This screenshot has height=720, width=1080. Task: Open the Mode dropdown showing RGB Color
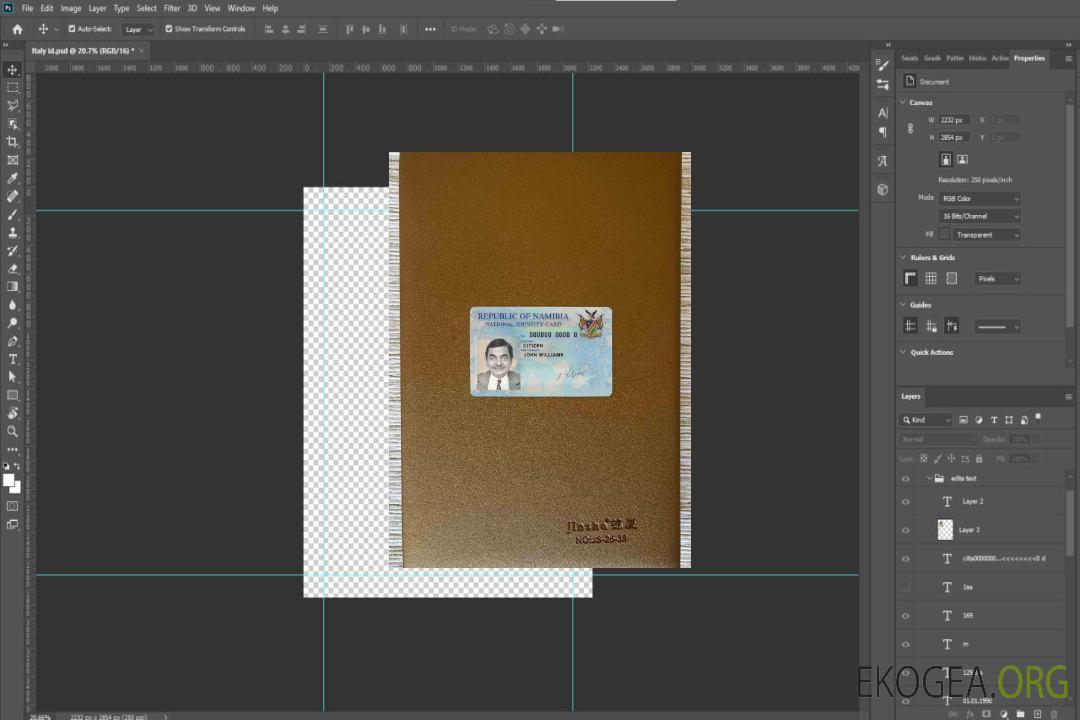979,199
